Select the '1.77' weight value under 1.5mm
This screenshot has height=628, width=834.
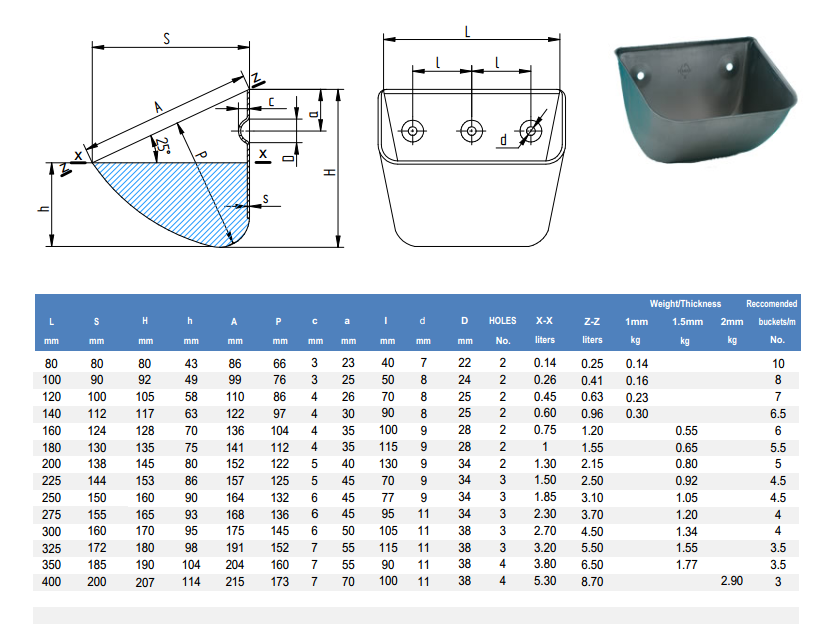(686, 565)
